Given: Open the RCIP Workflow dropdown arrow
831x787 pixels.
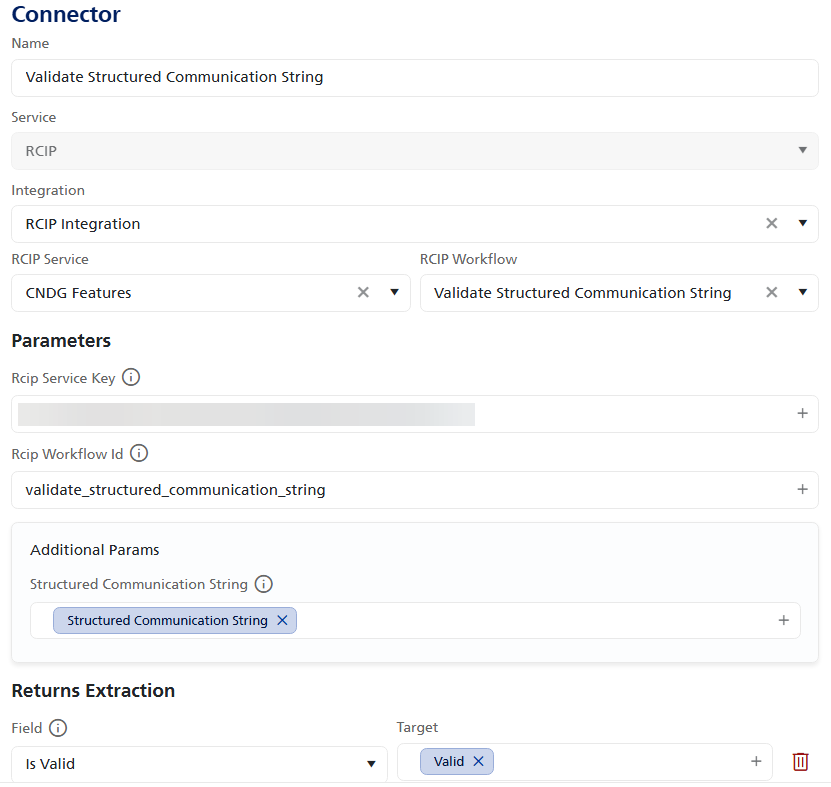Looking at the screenshot, I should (x=802, y=293).
